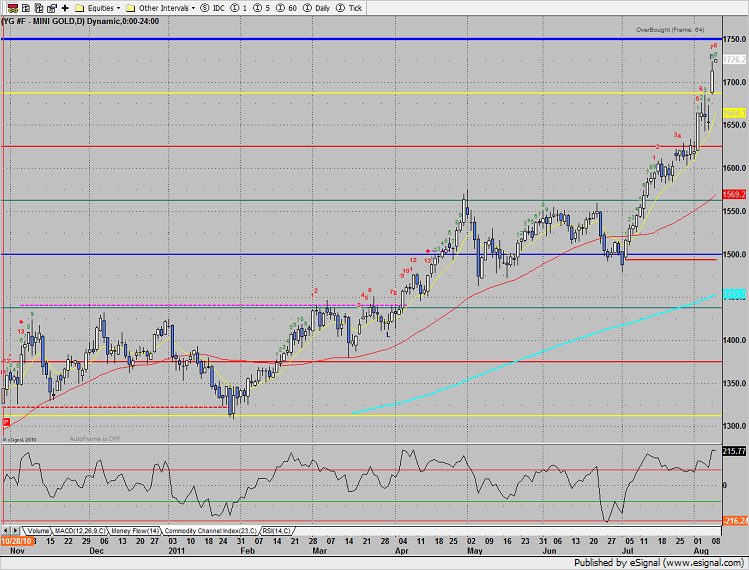This screenshot has width=749, height=570.
Task: Click the 2011 year label on time axis
Action: click(x=177, y=551)
